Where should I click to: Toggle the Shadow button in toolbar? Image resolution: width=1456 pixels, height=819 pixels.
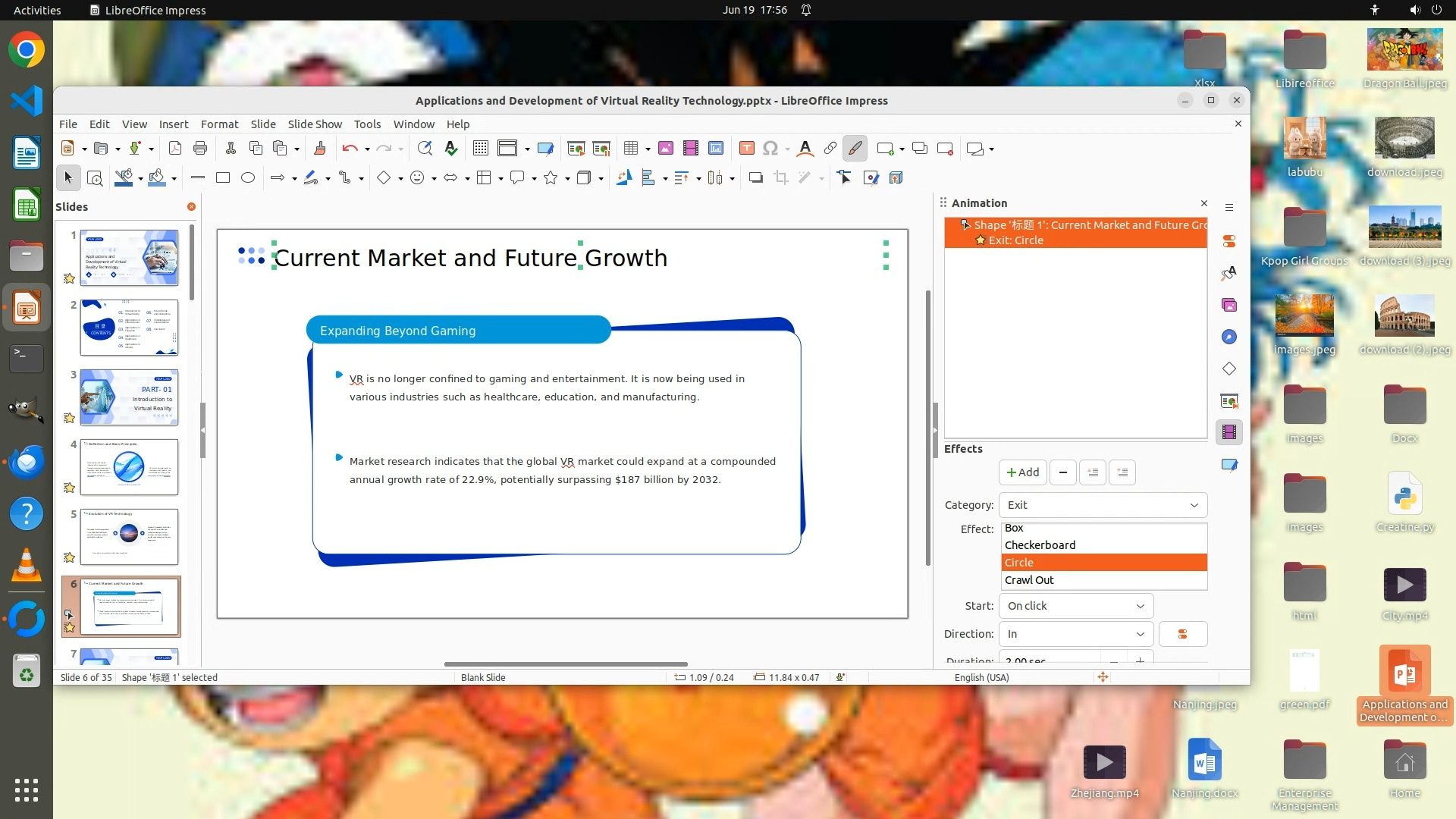(x=755, y=177)
